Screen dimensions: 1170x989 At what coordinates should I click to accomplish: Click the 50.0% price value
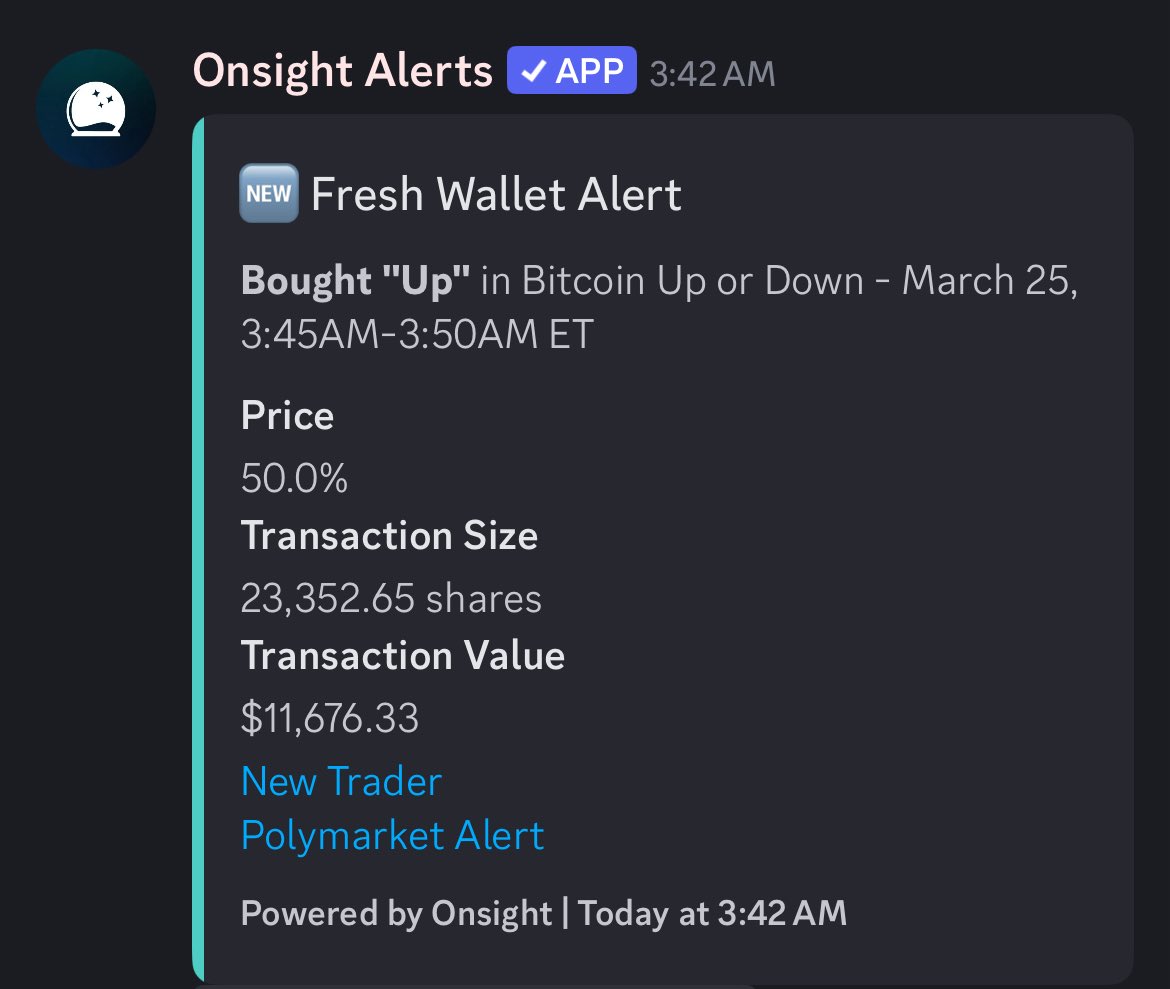point(294,480)
